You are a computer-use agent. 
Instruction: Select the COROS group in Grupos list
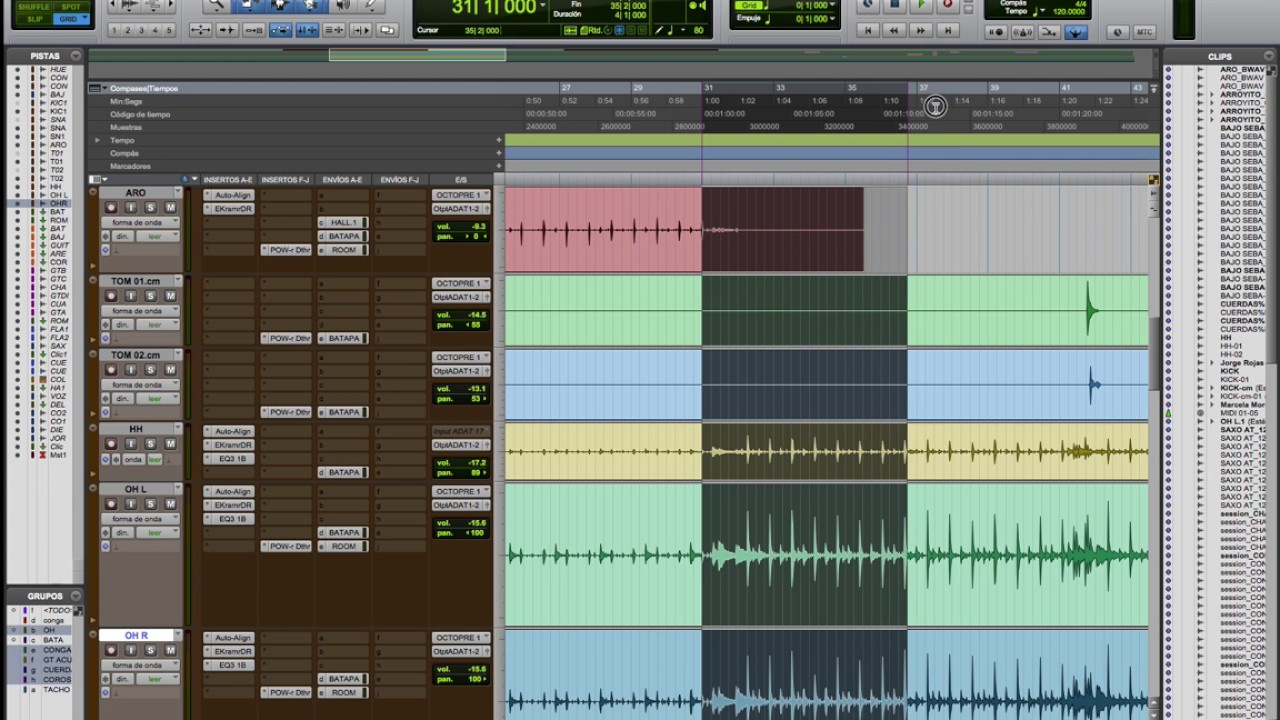(x=56, y=680)
